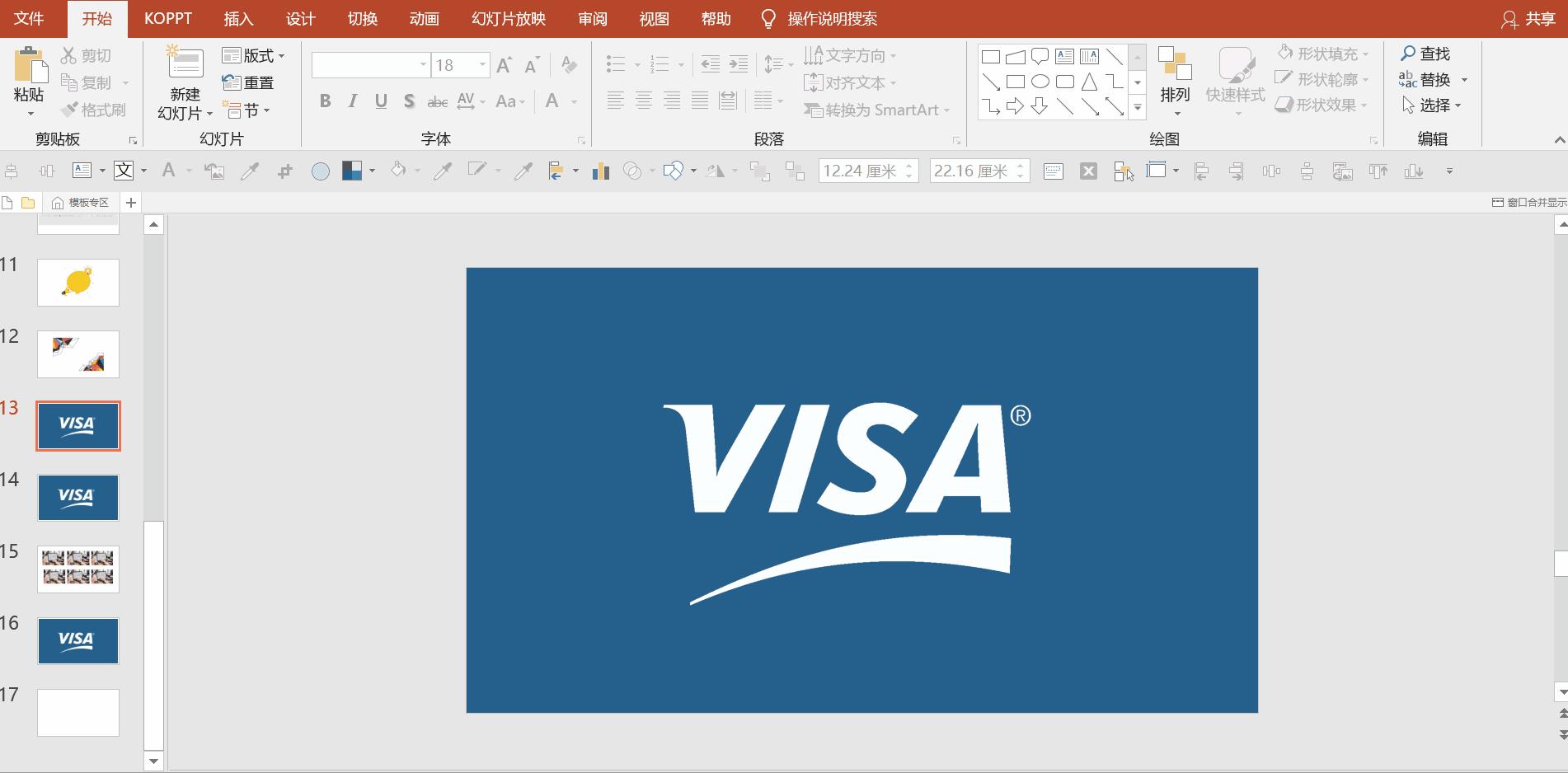Viewport: 1568px width, 773px height.
Task: Click the lightbulb 操作说明搜索 search box
Action: pos(819,19)
